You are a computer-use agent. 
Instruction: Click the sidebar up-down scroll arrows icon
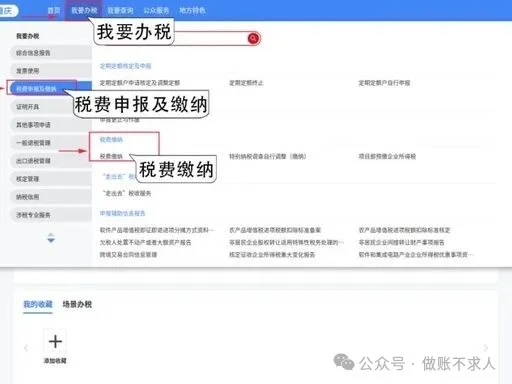(51, 238)
